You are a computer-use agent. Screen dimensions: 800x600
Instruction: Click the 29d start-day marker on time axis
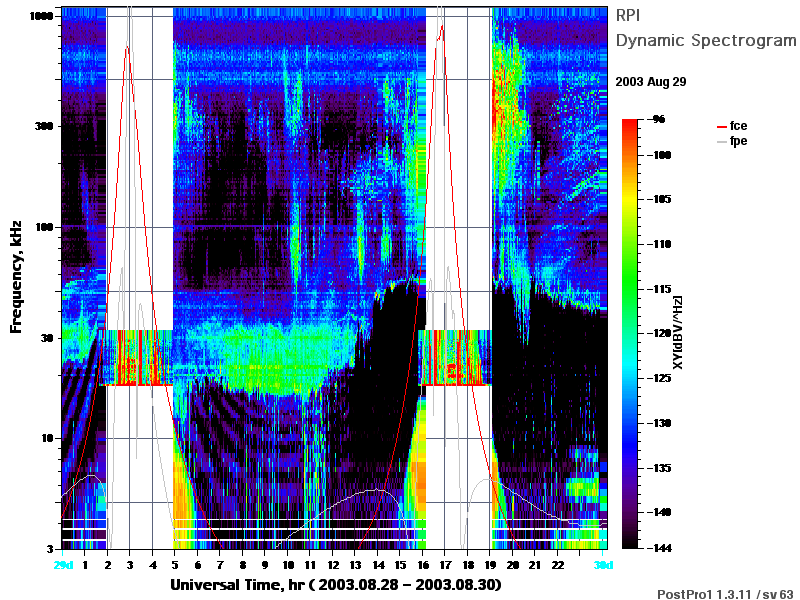tap(64, 565)
